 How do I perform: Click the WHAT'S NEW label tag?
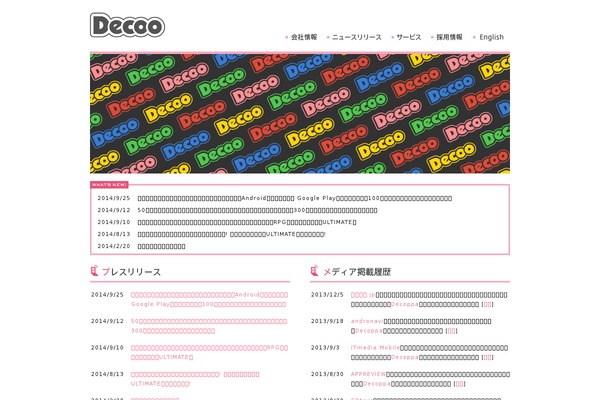[109, 184]
